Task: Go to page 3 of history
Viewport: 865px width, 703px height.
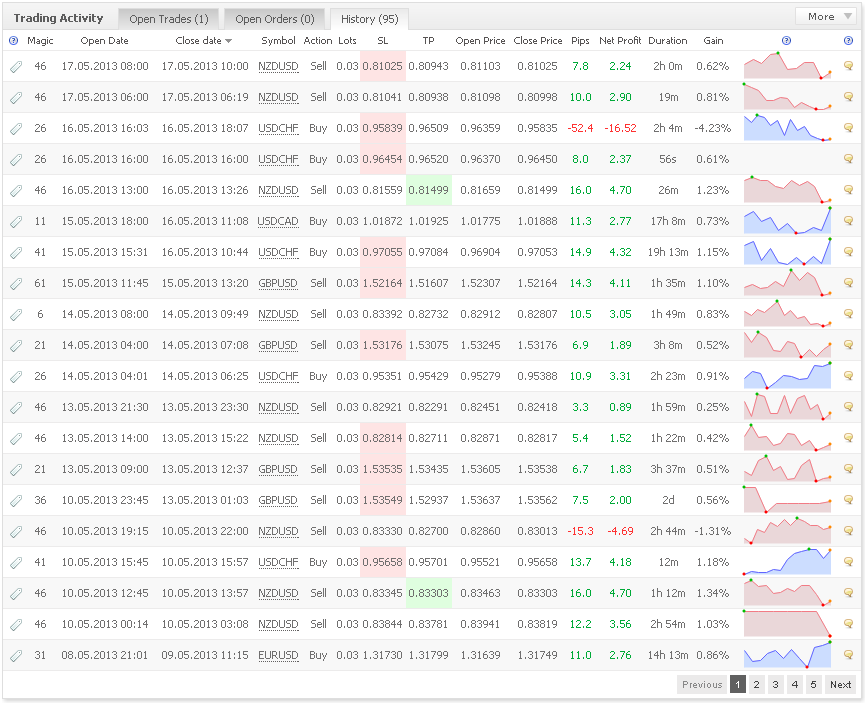Action: pos(776,684)
